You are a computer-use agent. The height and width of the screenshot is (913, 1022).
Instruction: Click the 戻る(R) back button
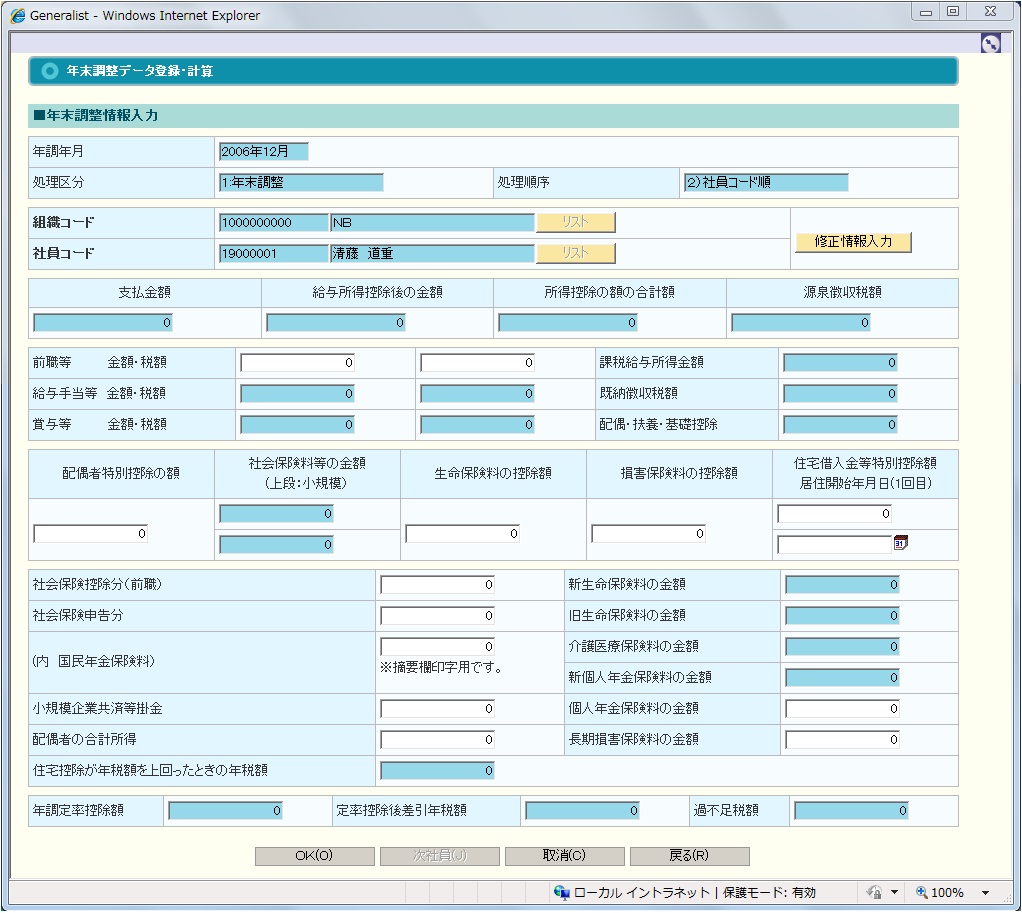coord(689,856)
